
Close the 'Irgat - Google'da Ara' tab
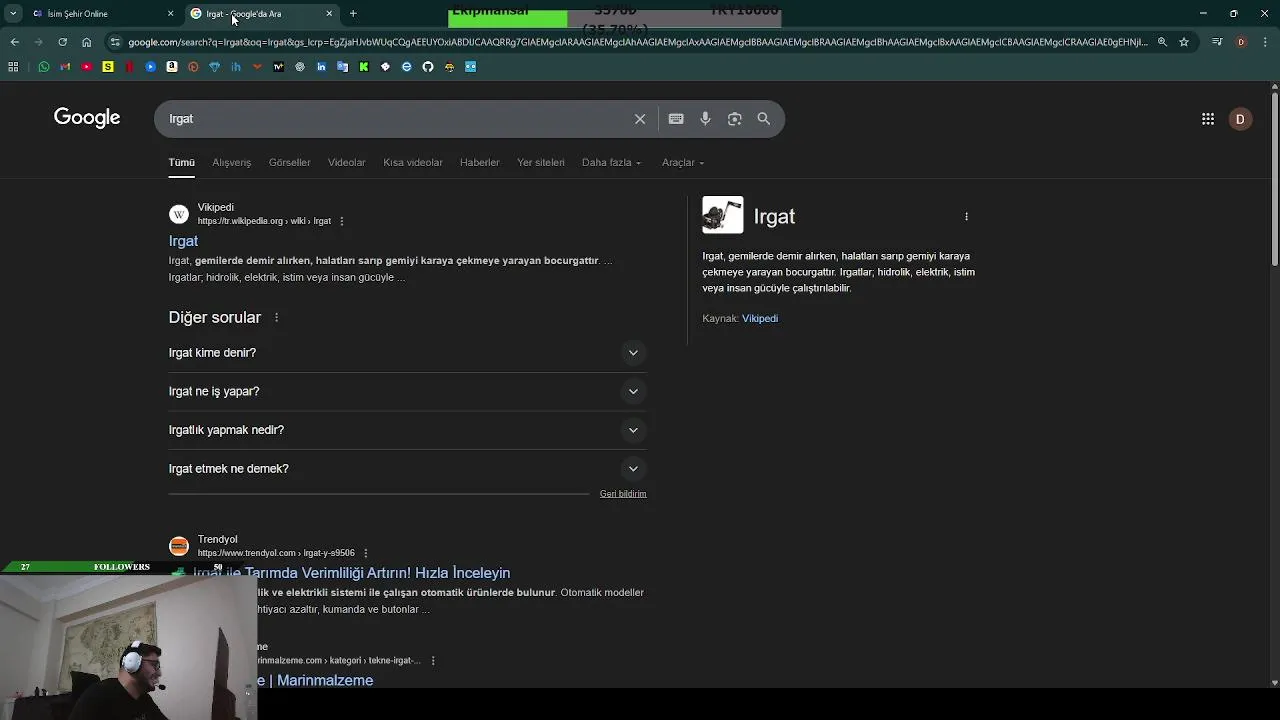[x=329, y=14]
